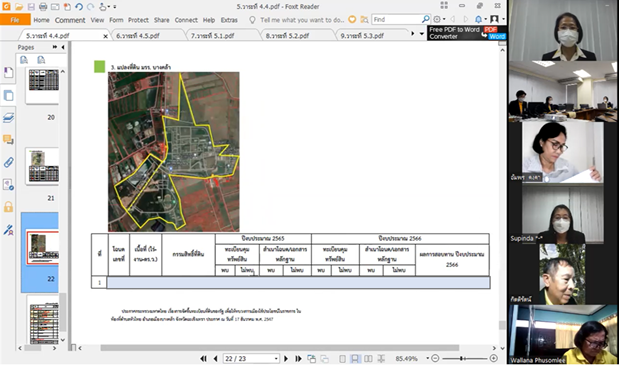Go to next search result arrow
Screen dimensions: 619x365
pos(465,19)
